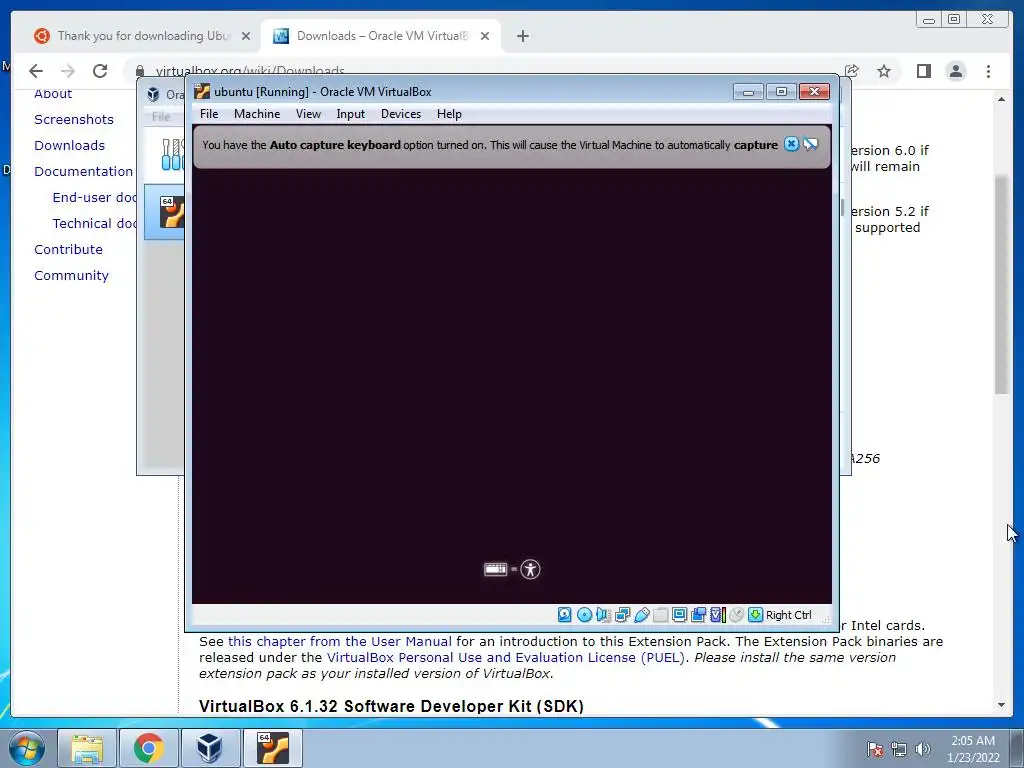
Task: Open the Documentation sidebar link
Action: (x=84, y=172)
